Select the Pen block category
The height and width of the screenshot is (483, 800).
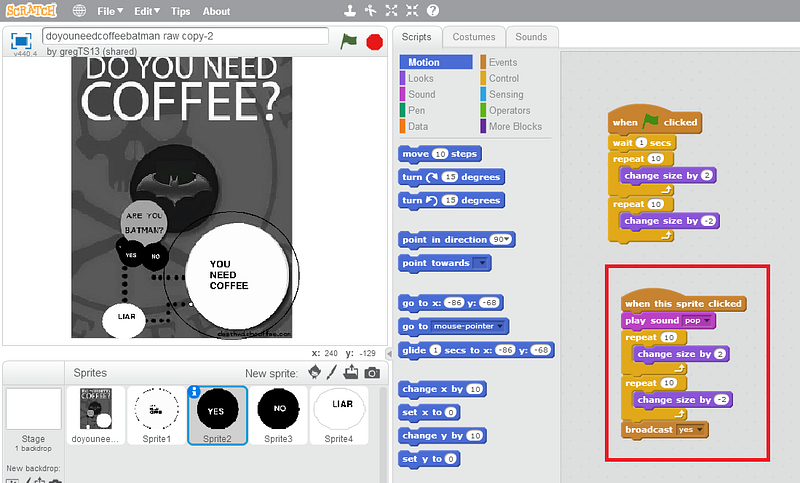[x=413, y=110]
